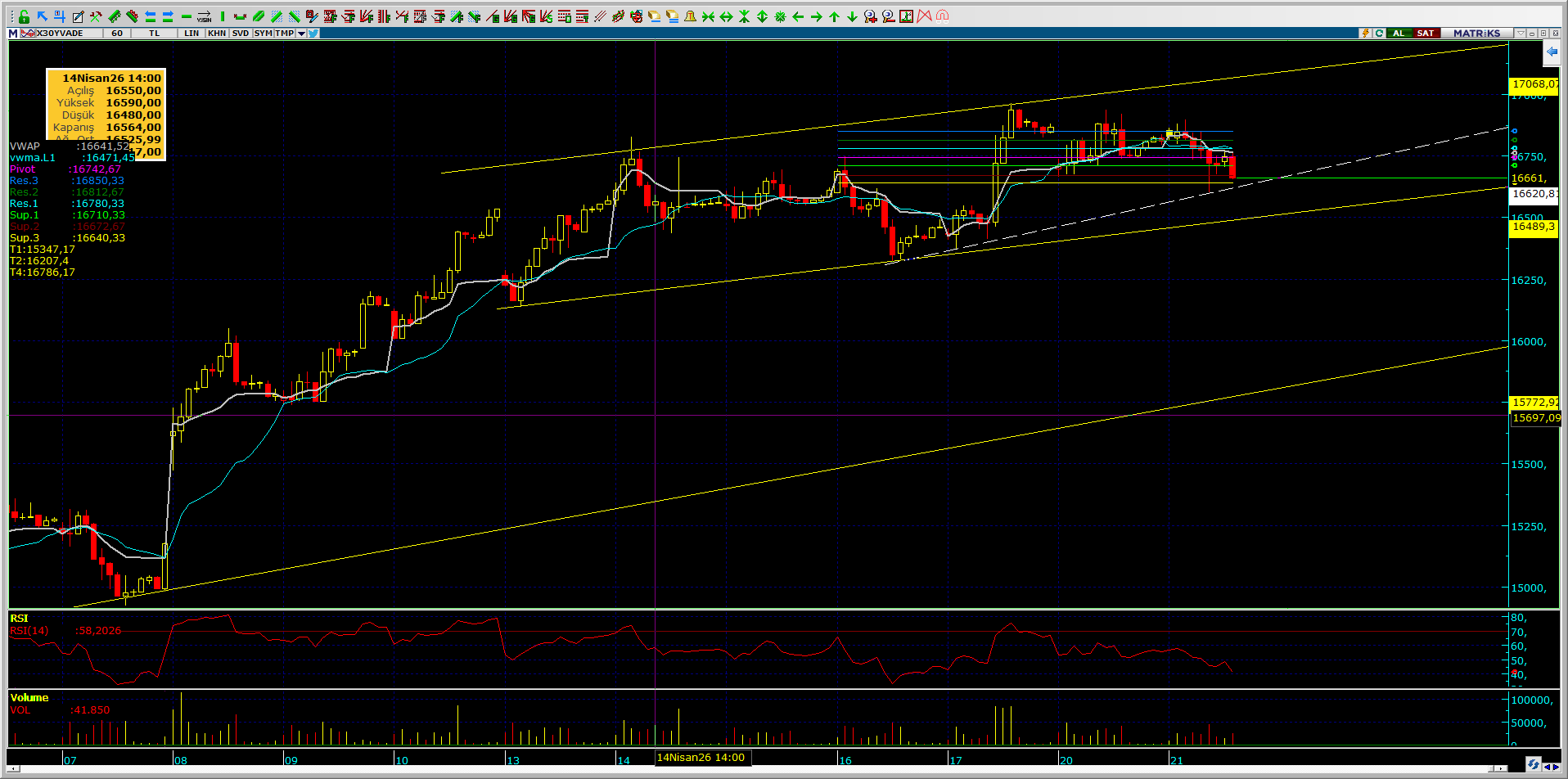Click the Twitter bird icon
The image size is (1568, 779).
click(313, 34)
